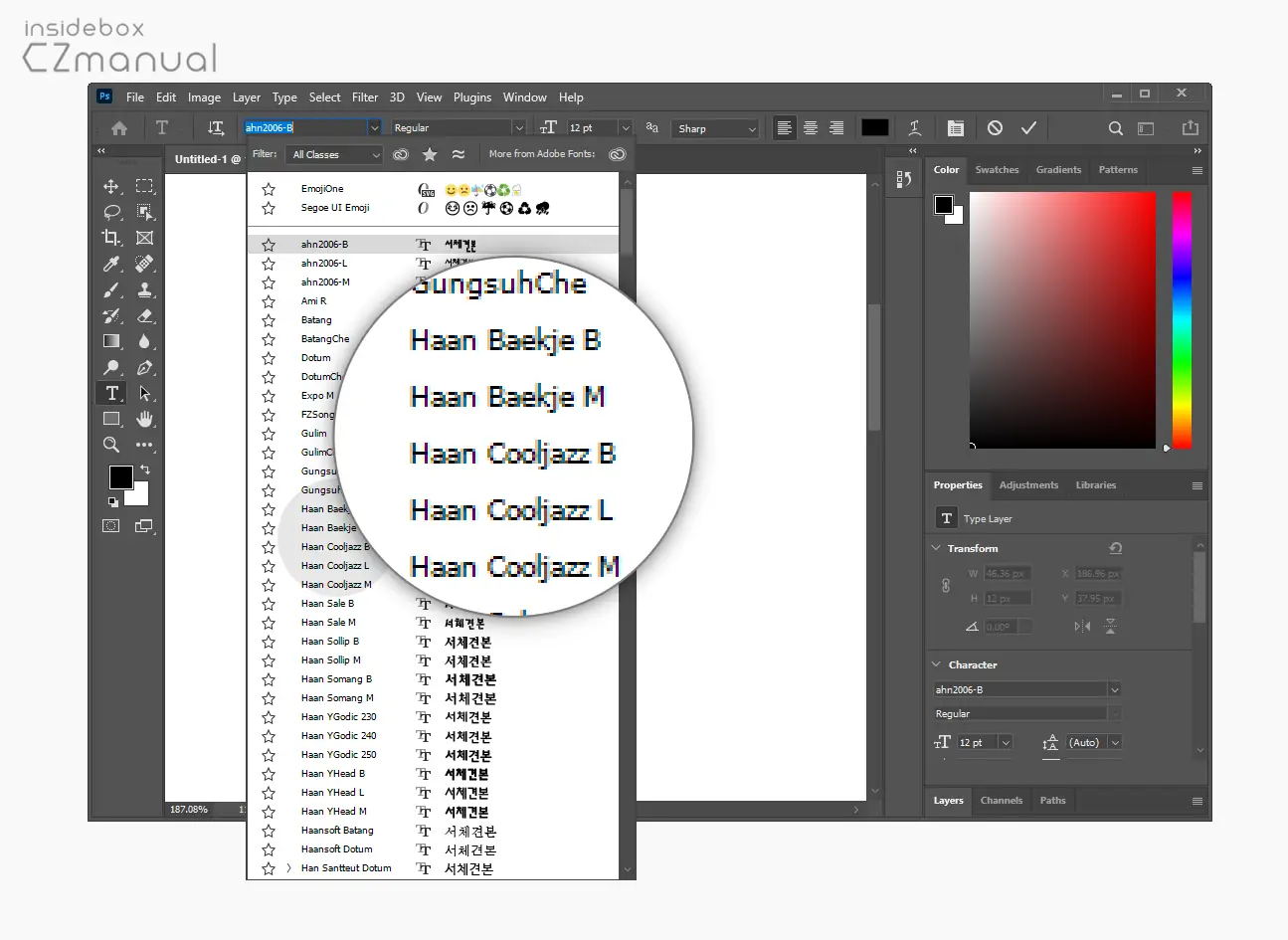1288x940 pixels.
Task: Toggle favorite star for ahn2006-L
Action: point(269,264)
